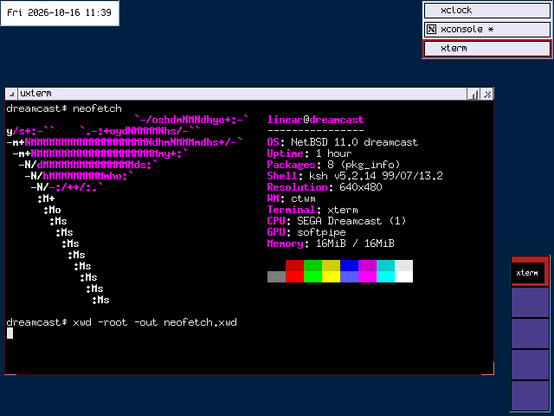Click the dark blue neofetch color block
This screenshot has height=416, width=554.
[349, 265]
